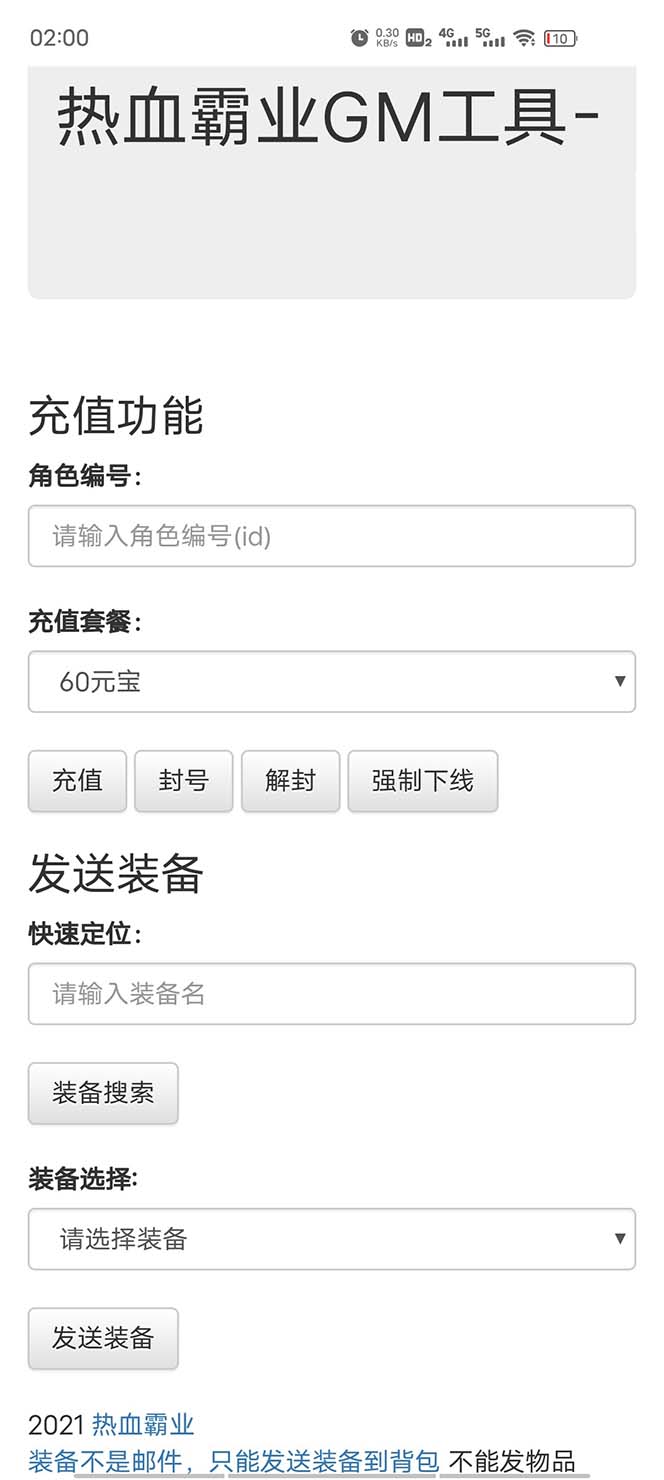This screenshot has height=1480, width=664.
Task: Tap the battery indicator showing 10
Action: 560,36
